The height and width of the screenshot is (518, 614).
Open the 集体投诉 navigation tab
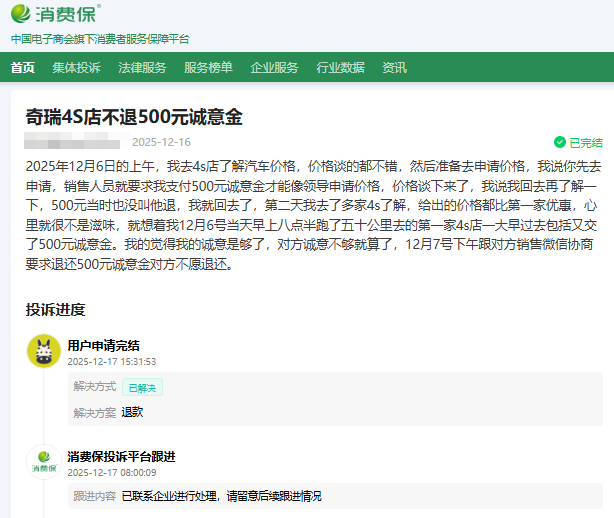pyautogui.click(x=77, y=68)
